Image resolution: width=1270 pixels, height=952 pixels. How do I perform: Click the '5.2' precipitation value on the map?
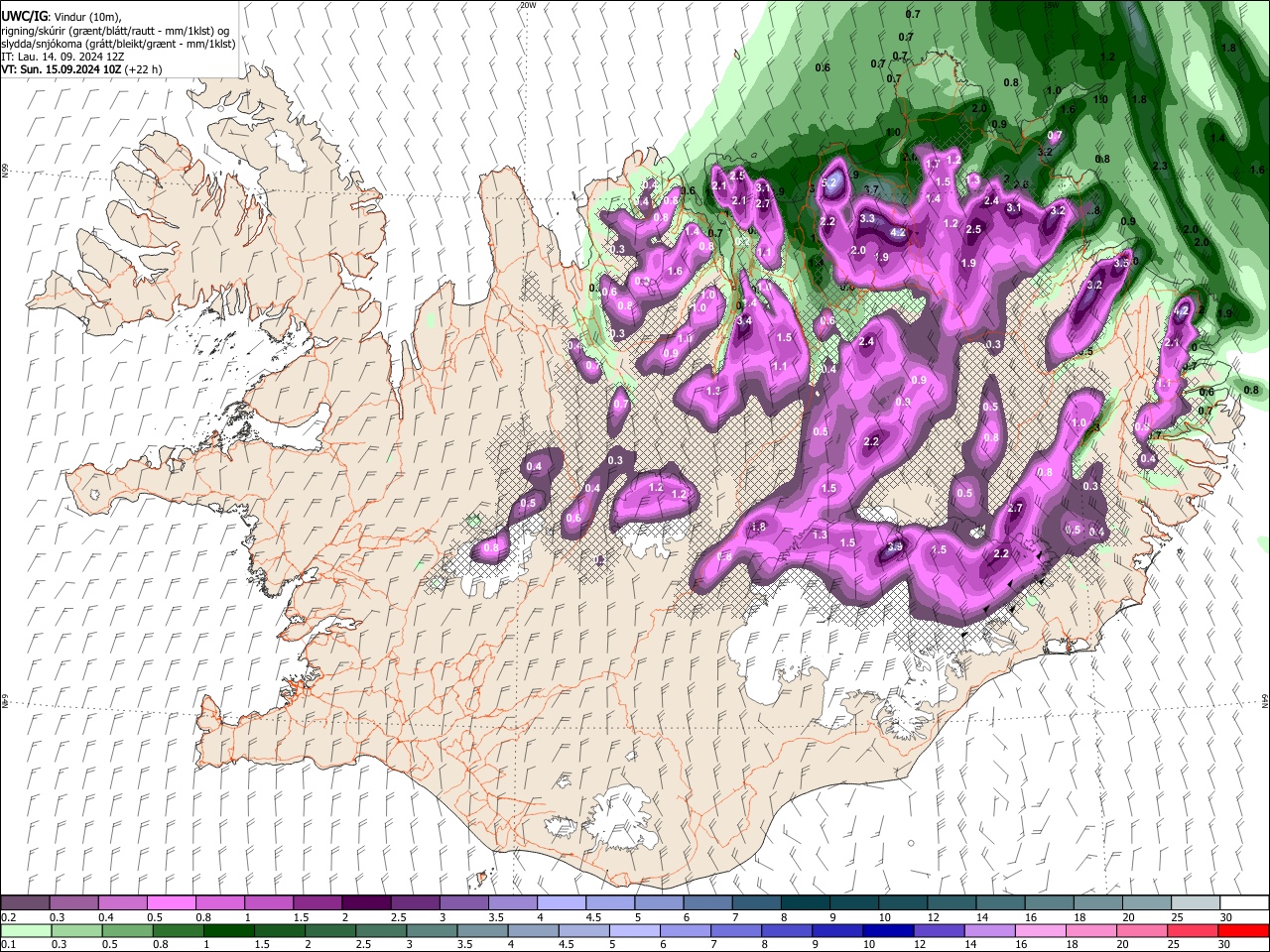829,183
